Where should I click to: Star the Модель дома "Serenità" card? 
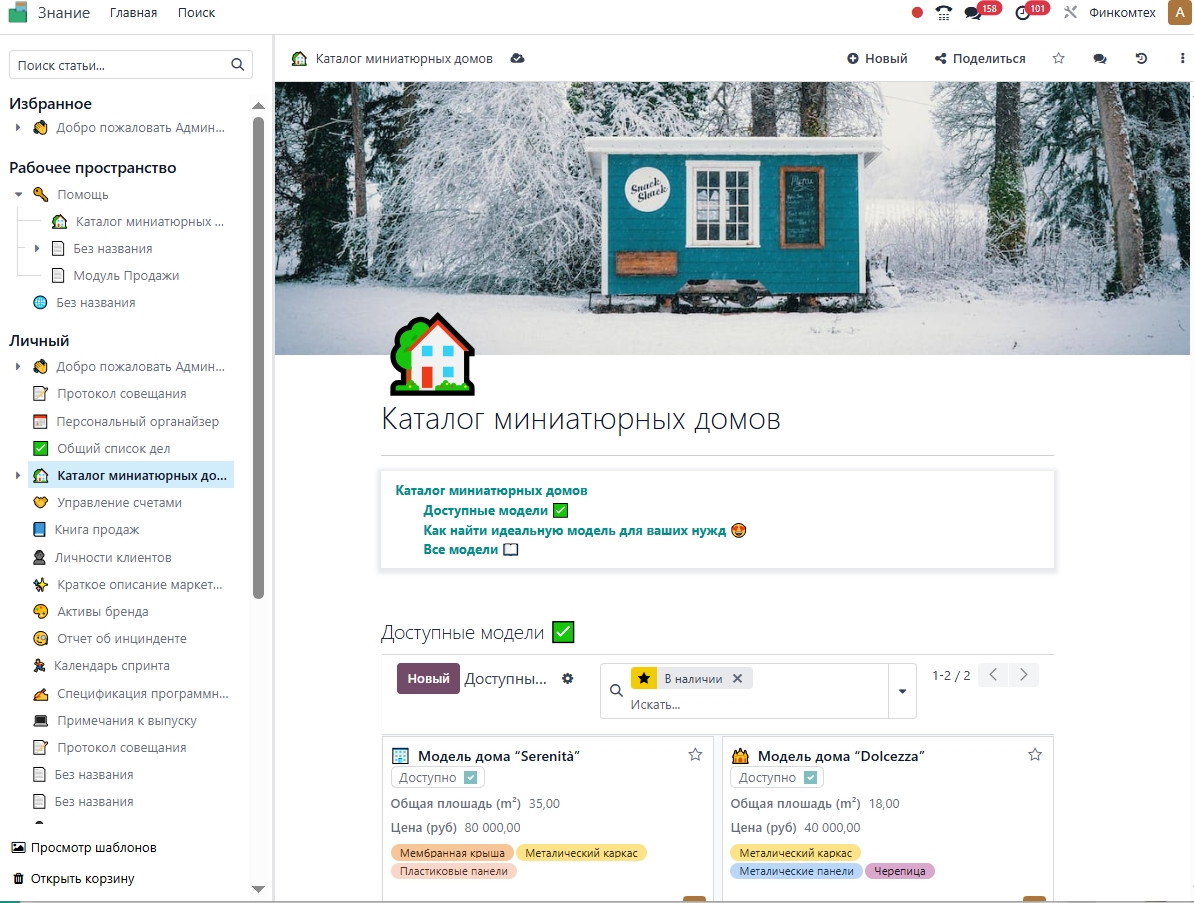(695, 755)
